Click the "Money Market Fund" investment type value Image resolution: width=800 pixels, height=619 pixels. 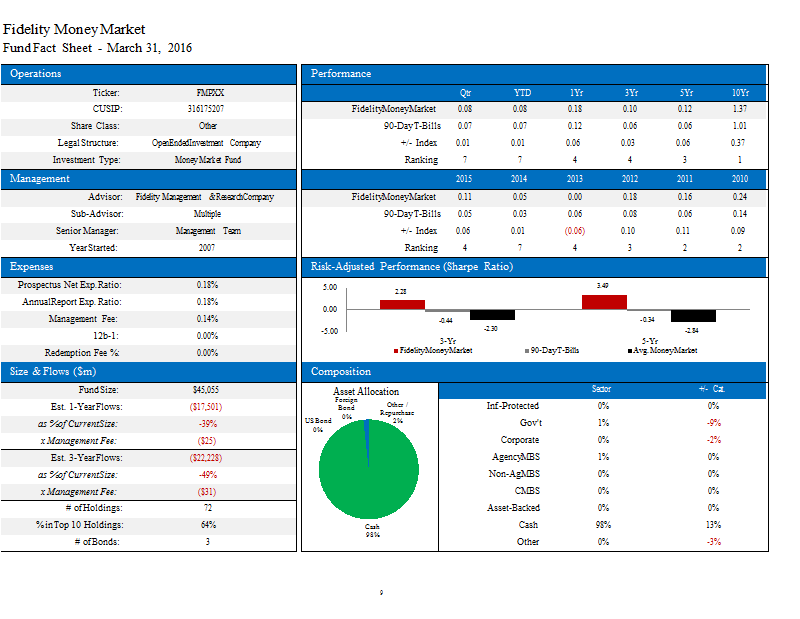208,160
